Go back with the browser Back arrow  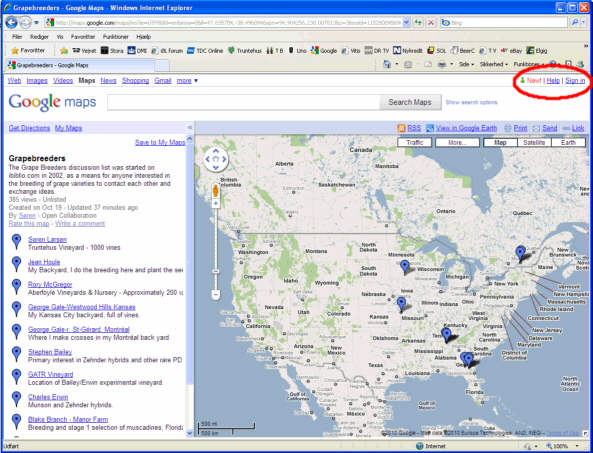point(11,23)
